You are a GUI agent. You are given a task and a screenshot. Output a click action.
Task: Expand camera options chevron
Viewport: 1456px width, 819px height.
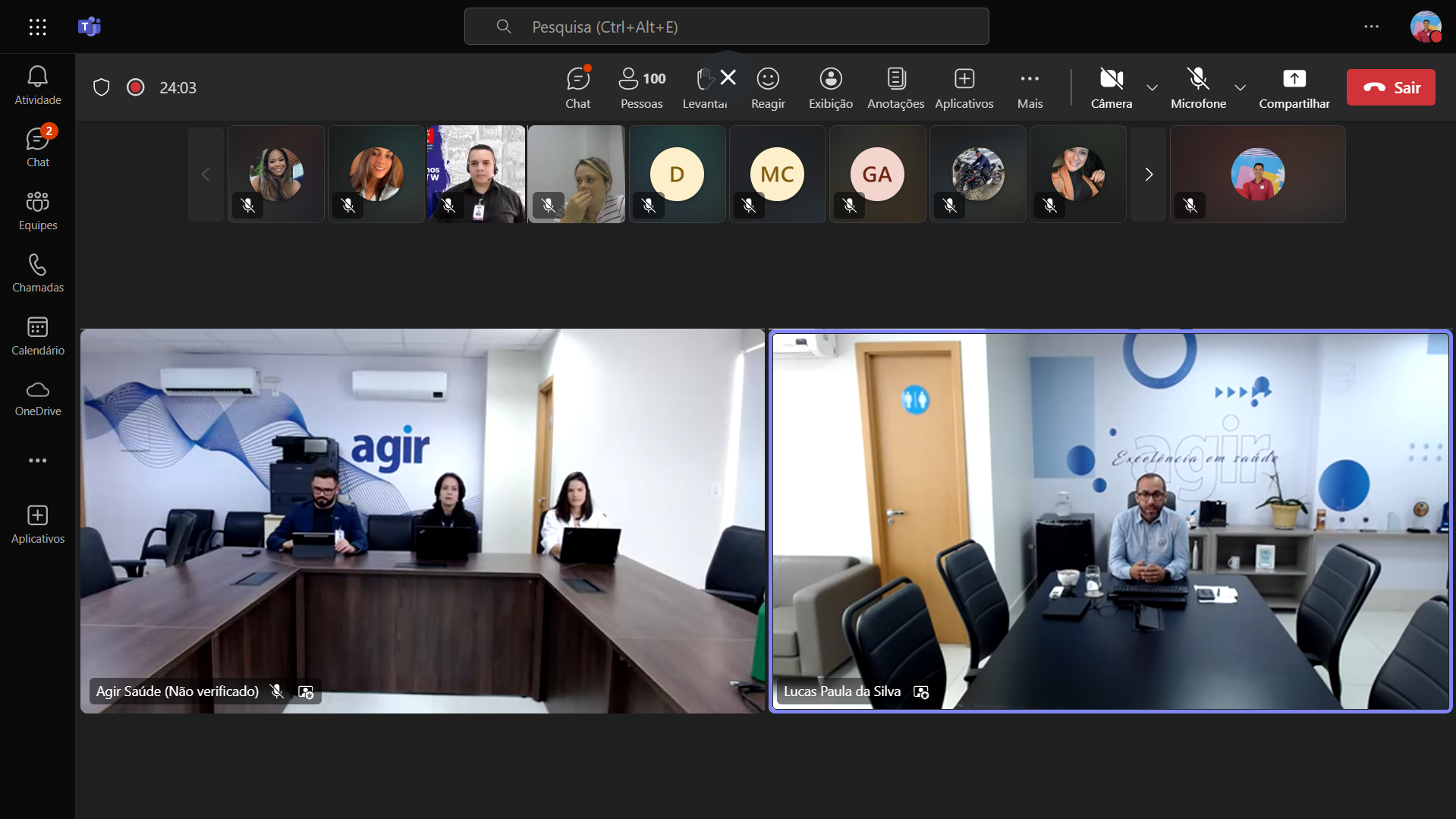[x=1152, y=87]
